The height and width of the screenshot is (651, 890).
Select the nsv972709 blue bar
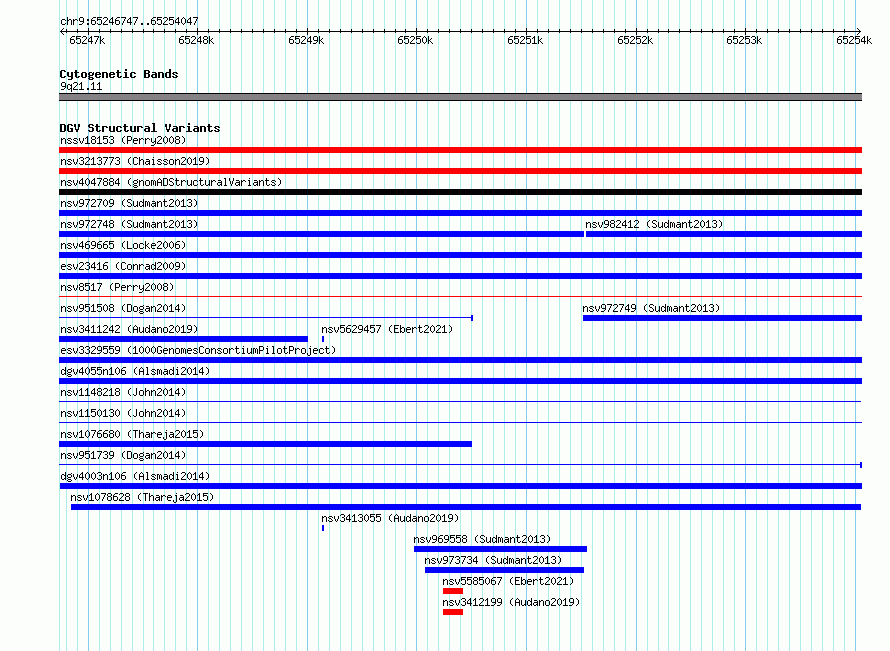[460, 213]
